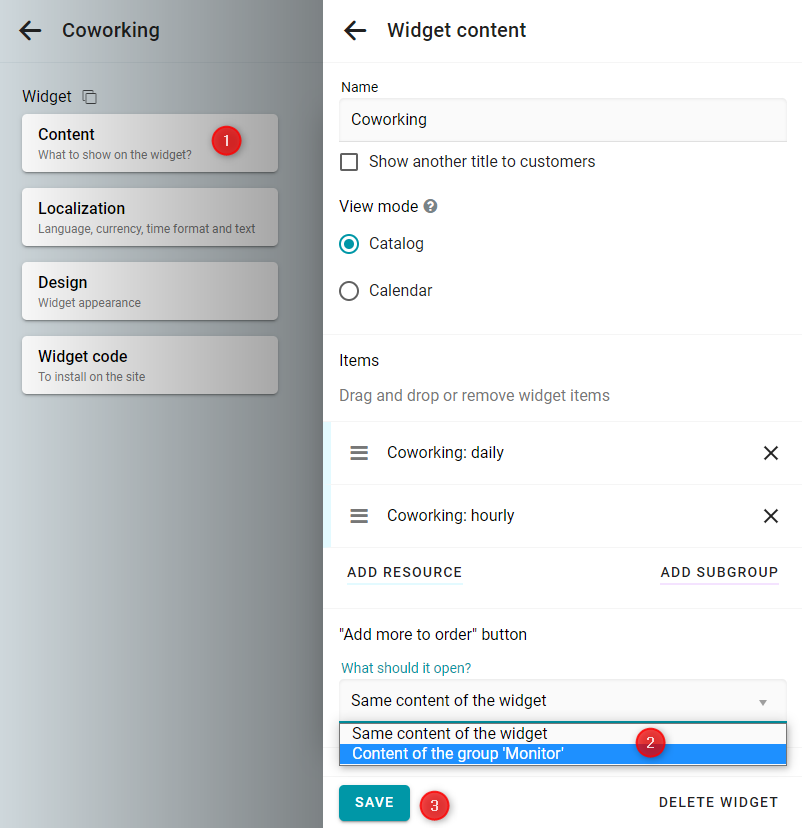The width and height of the screenshot is (802, 828).
Task: Remove the Coworking: daily item
Action: click(x=770, y=453)
